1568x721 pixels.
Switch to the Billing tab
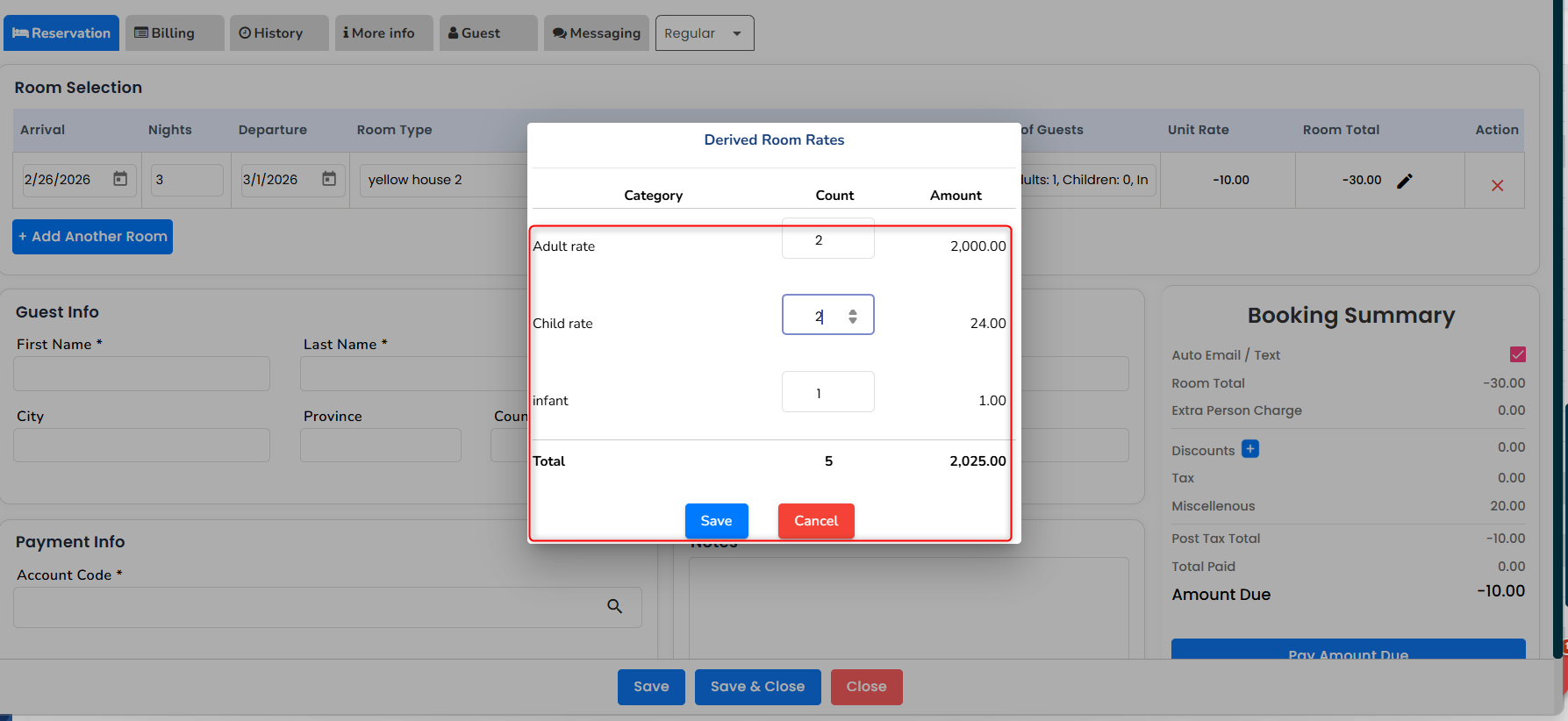(175, 33)
